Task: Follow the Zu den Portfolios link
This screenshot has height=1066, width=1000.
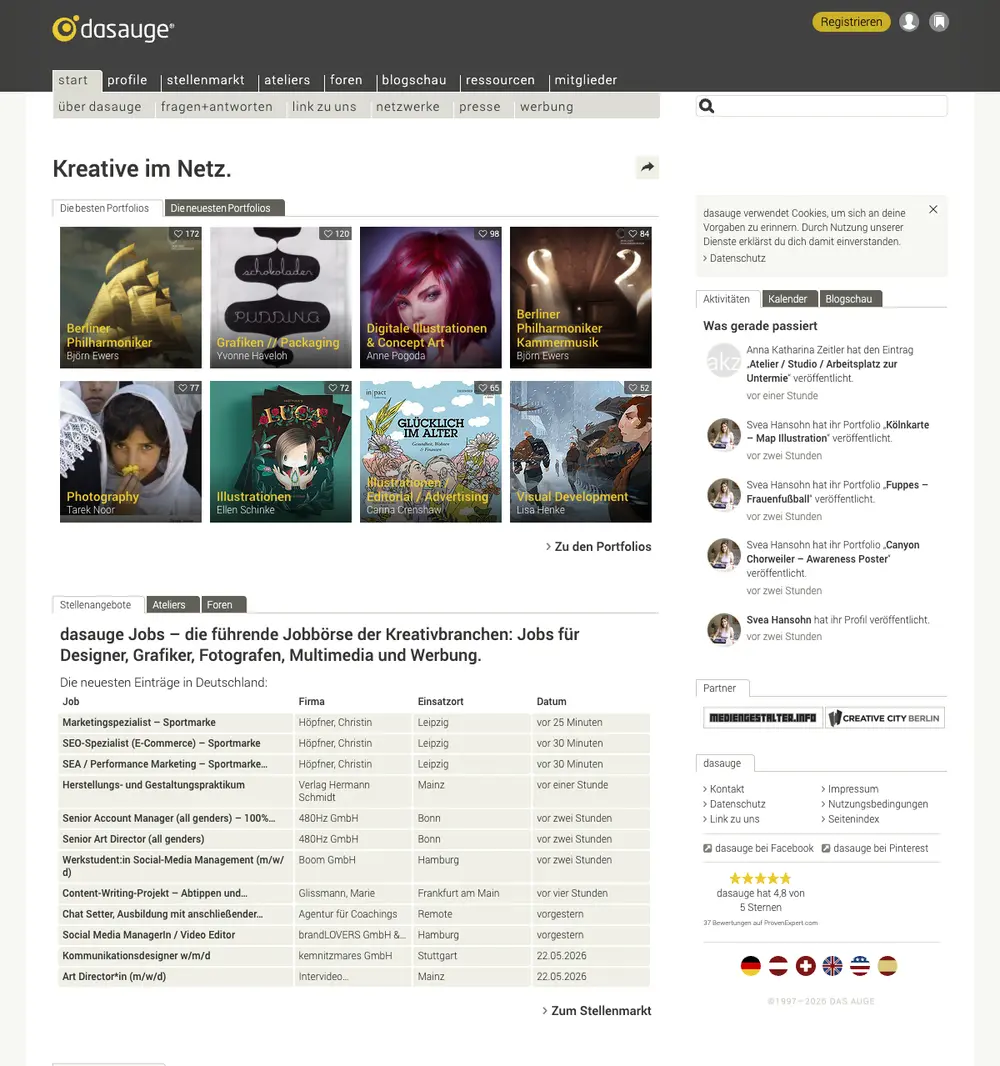Action: click(598, 547)
